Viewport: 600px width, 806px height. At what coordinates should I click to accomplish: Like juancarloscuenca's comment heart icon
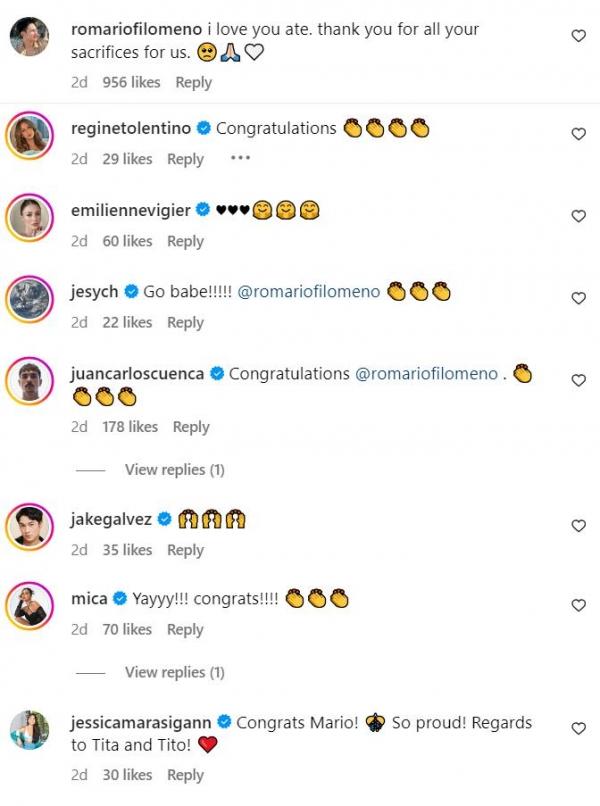tap(577, 380)
